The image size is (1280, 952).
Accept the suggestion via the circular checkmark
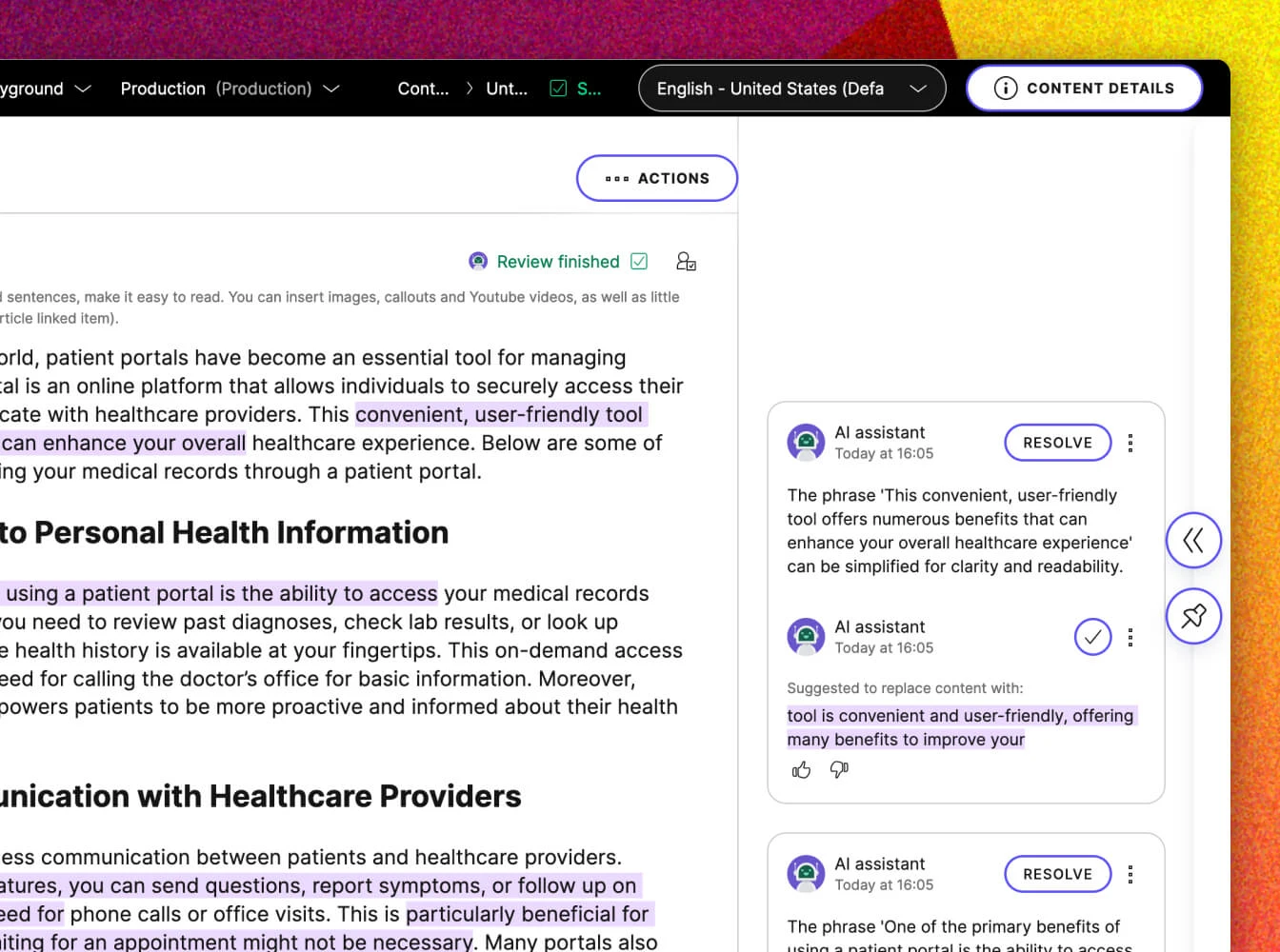1092,637
